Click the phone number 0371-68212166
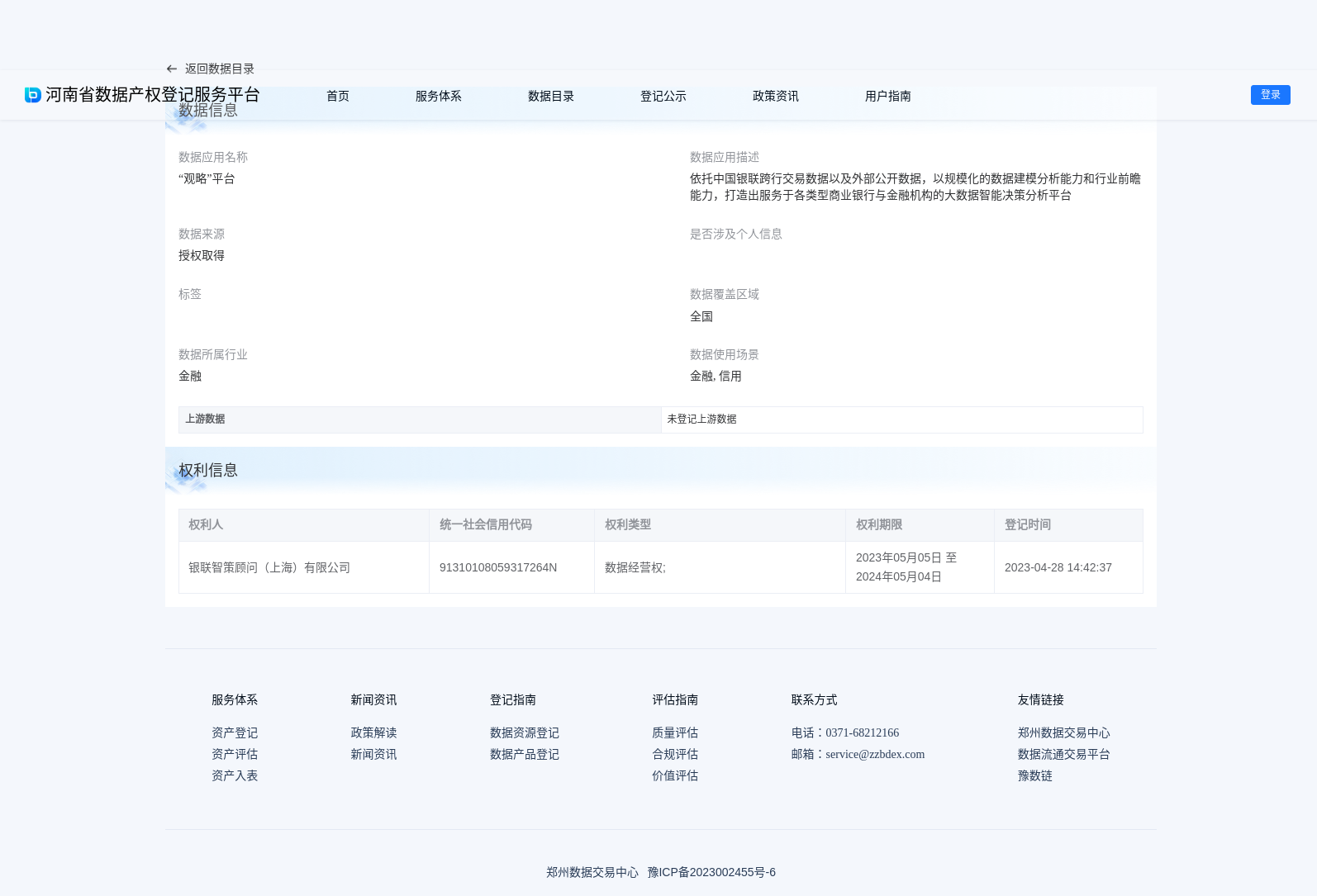 pyautogui.click(x=863, y=732)
